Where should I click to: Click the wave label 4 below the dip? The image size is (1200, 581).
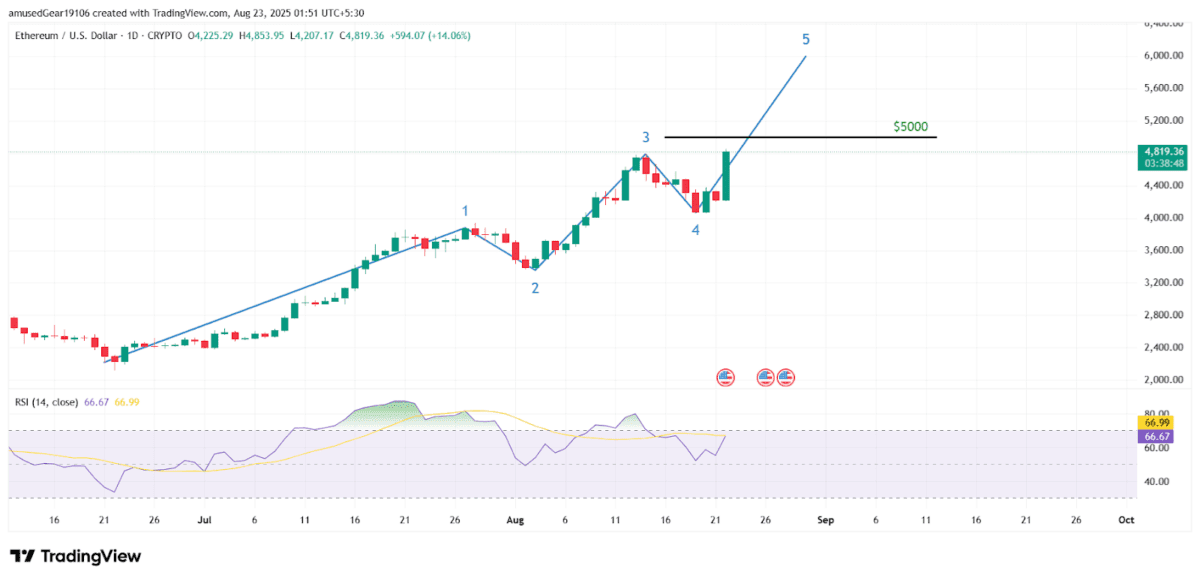(695, 230)
